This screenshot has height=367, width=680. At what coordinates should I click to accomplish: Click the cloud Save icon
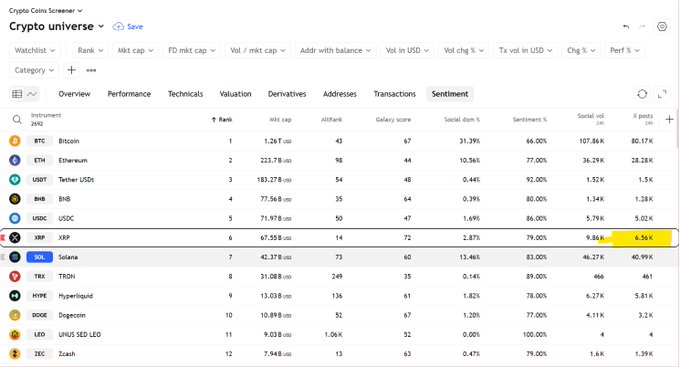pyautogui.click(x=118, y=26)
